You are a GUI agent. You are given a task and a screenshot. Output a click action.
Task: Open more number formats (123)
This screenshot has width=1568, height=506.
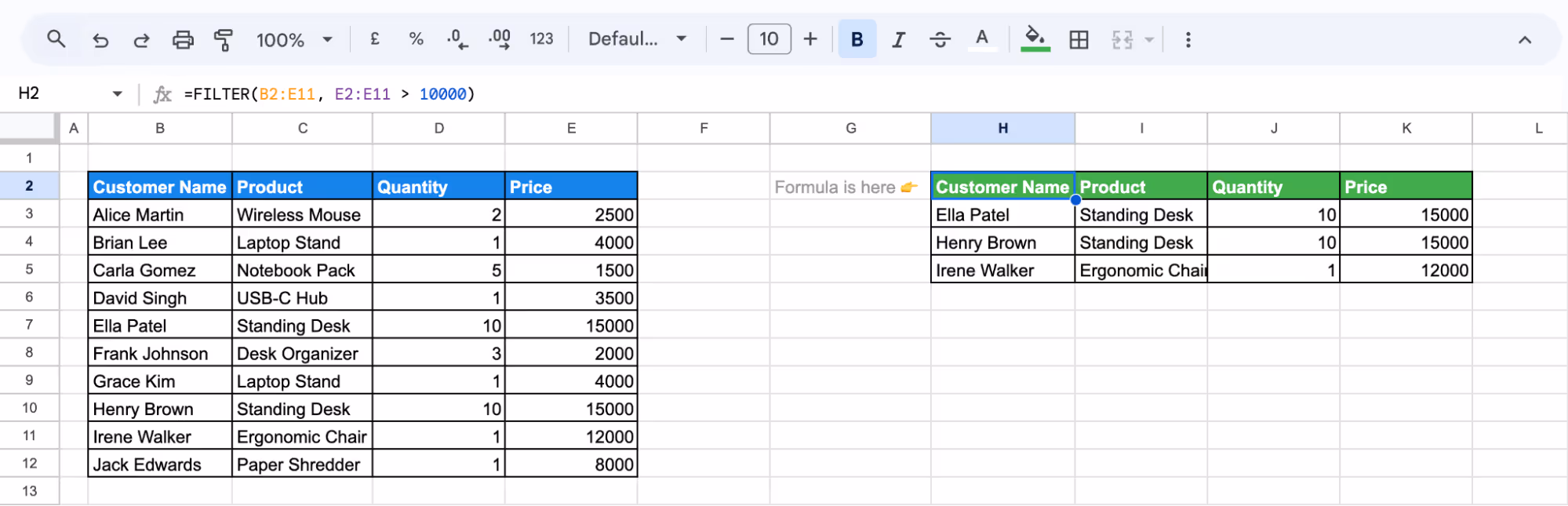541,38
